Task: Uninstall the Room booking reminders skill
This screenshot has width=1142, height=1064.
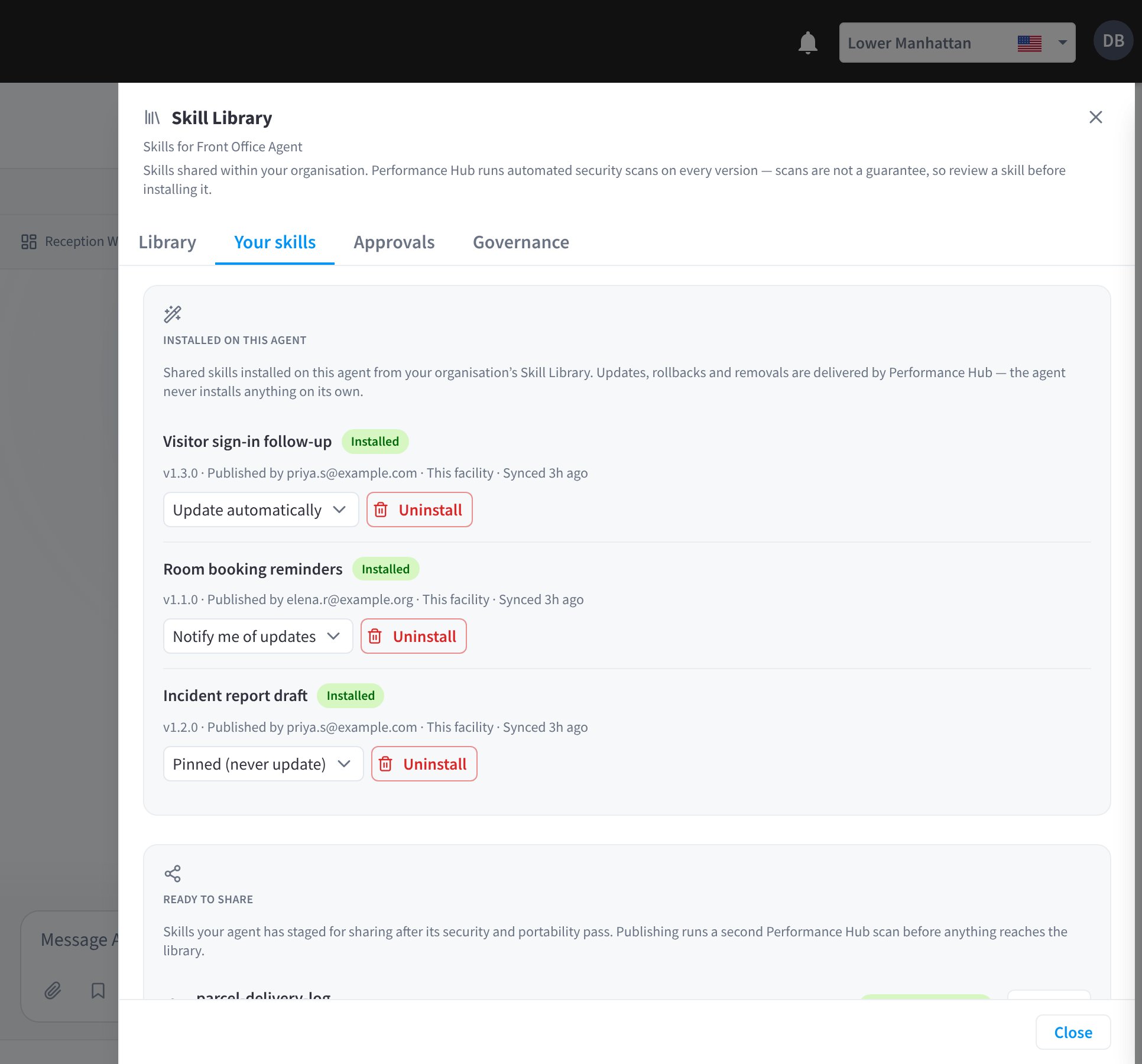Action: point(413,636)
